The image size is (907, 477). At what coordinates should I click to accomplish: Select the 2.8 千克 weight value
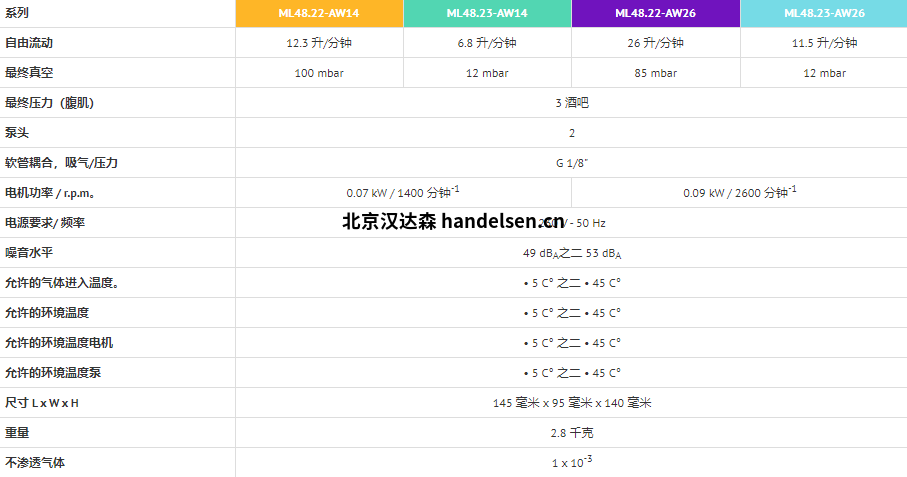(571, 433)
